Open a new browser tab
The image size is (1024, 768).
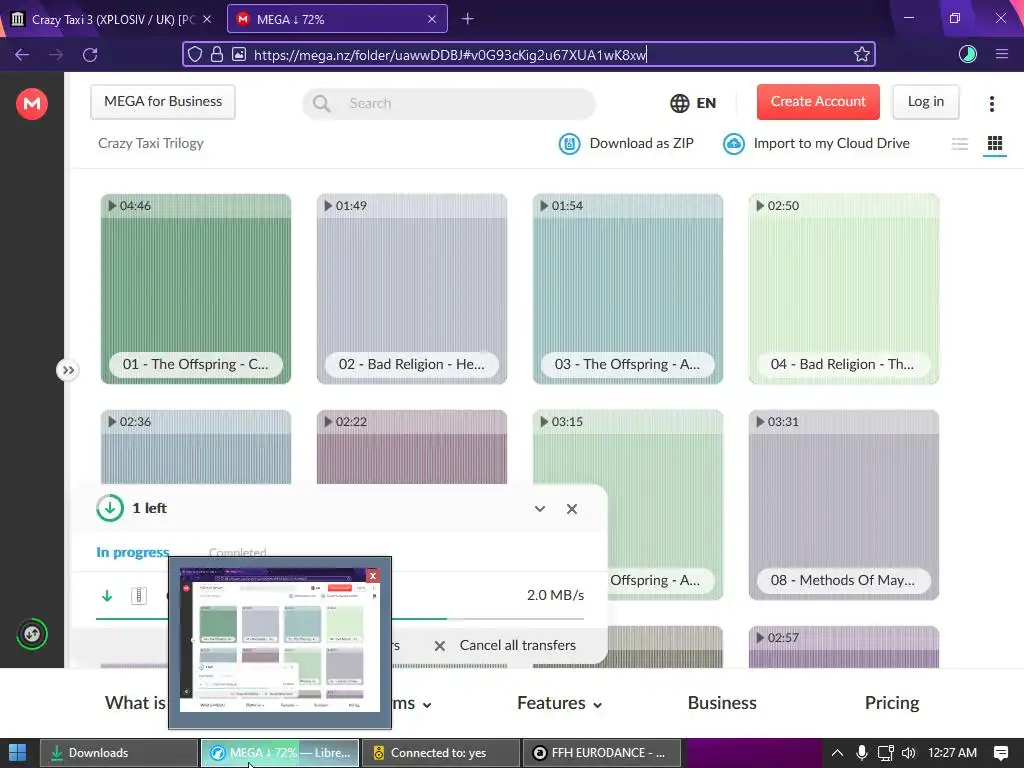[x=468, y=19]
